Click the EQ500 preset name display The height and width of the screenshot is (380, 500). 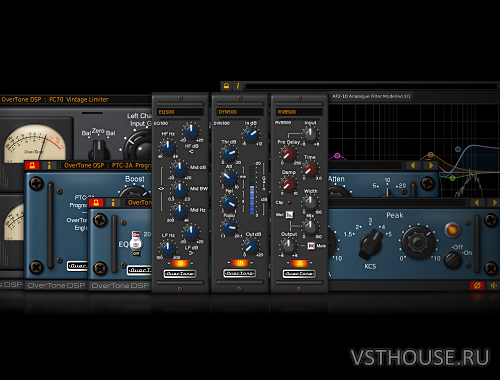tap(180, 112)
